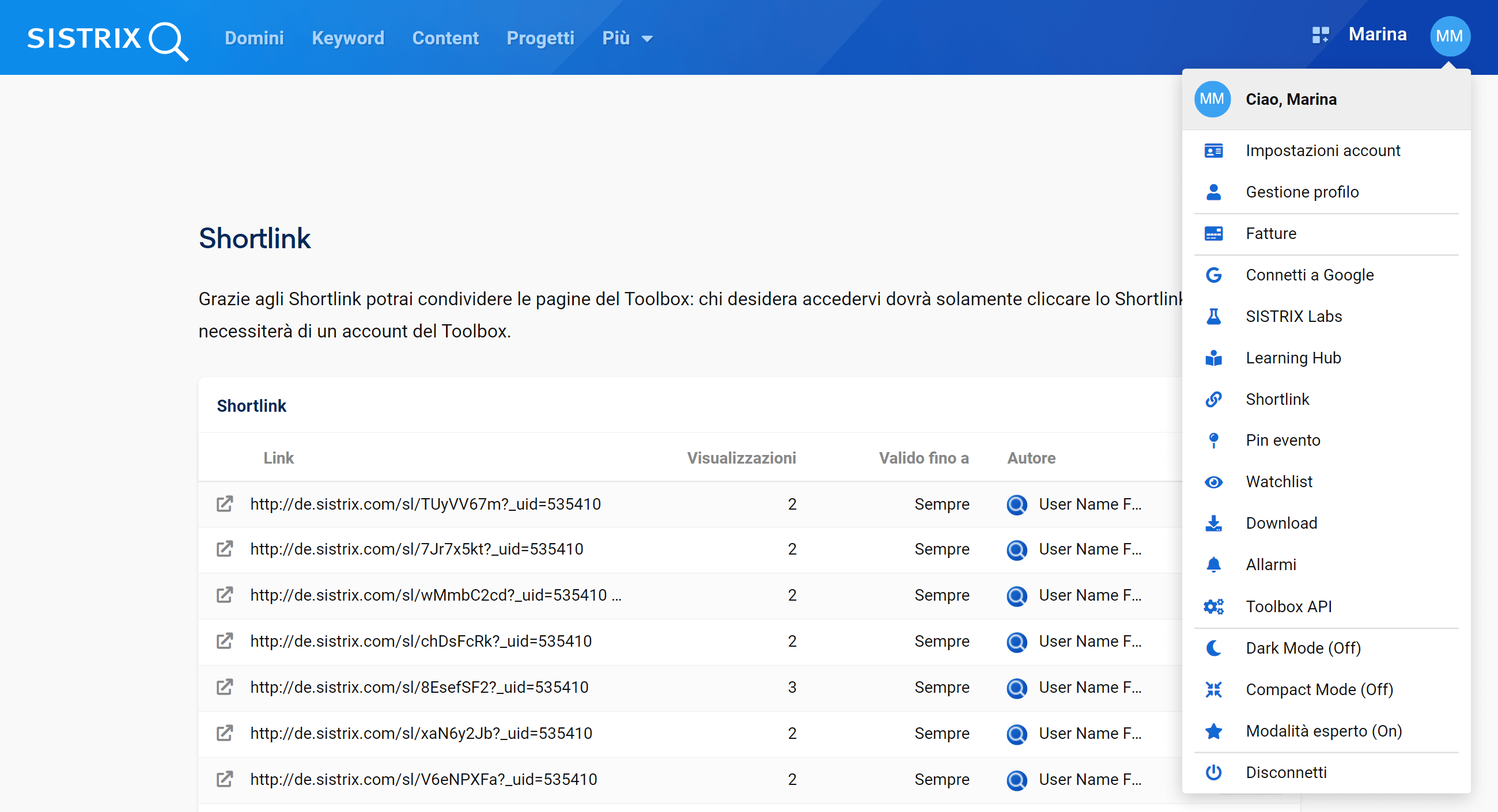Click the Toolbox API gears icon
The image size is (1498, 812).
pos(1213,607)
